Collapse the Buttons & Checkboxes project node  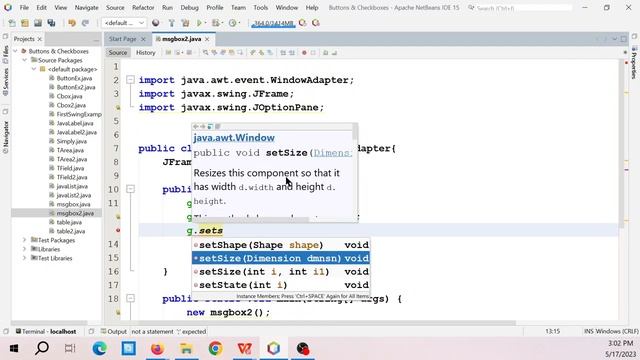[16, 51]
